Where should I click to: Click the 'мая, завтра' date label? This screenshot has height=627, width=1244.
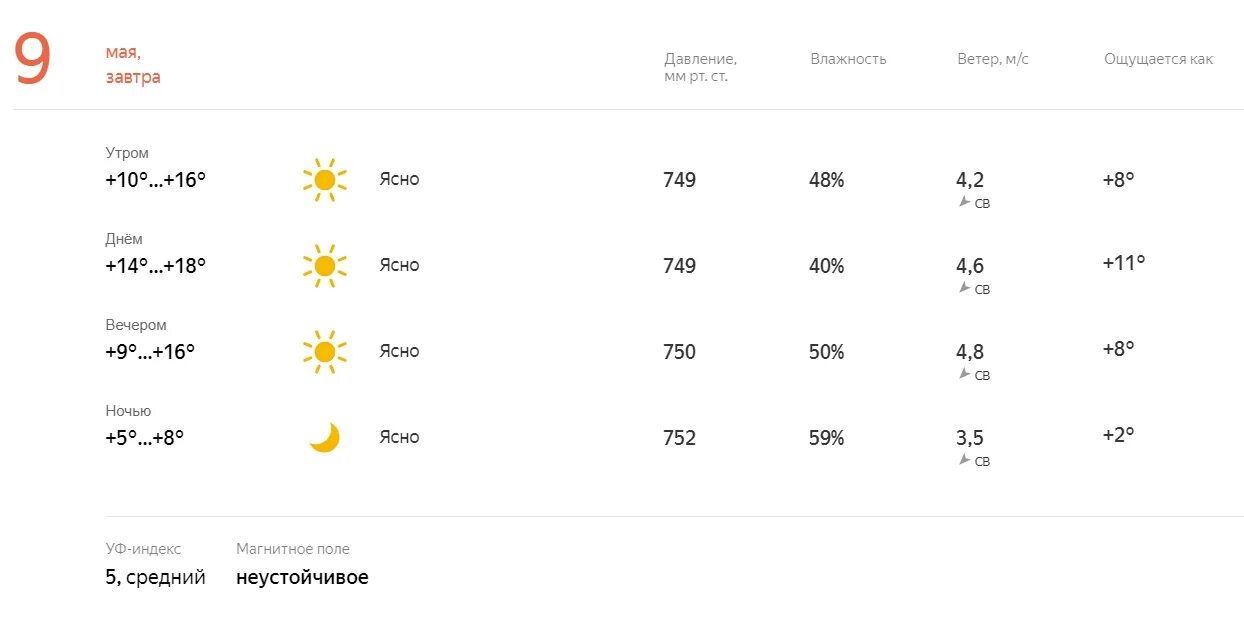[x=133, y=64]
